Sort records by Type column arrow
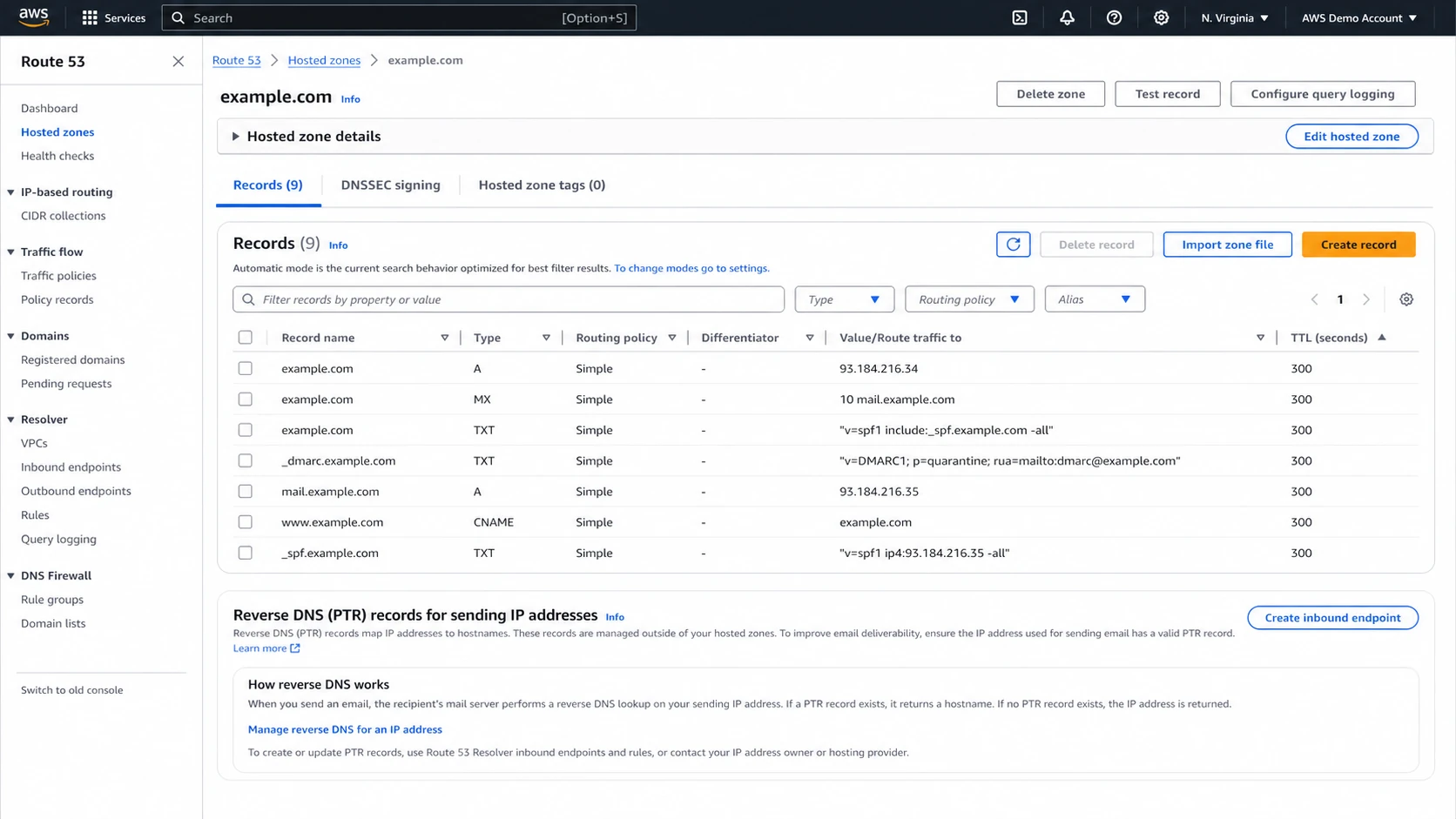 tap(546, 338)
